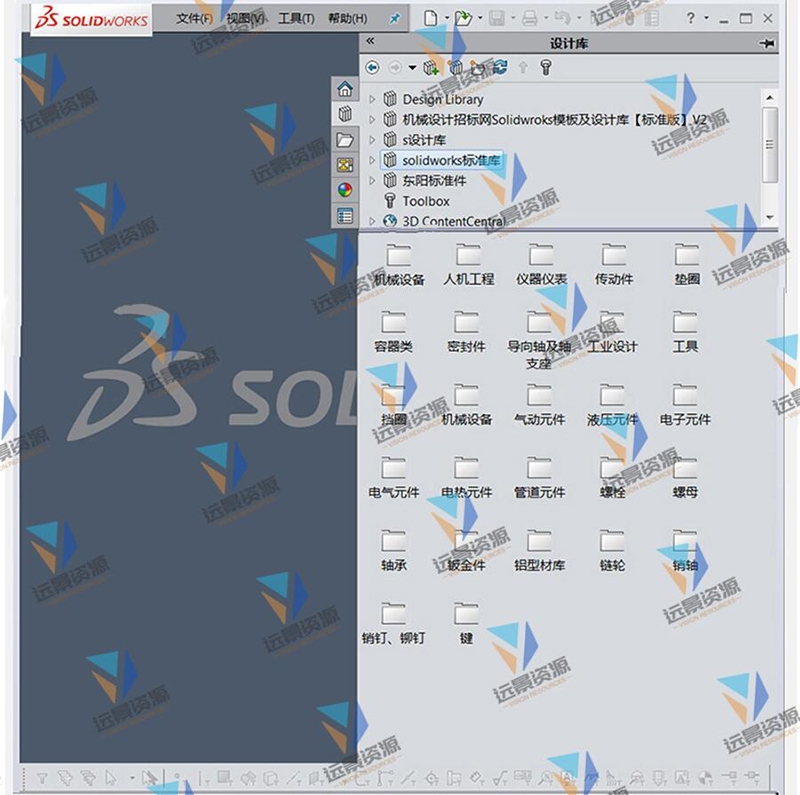Screen dimensions: 800x795
Task: Pin the menu bar in place
Action: [x=394, y=19]
